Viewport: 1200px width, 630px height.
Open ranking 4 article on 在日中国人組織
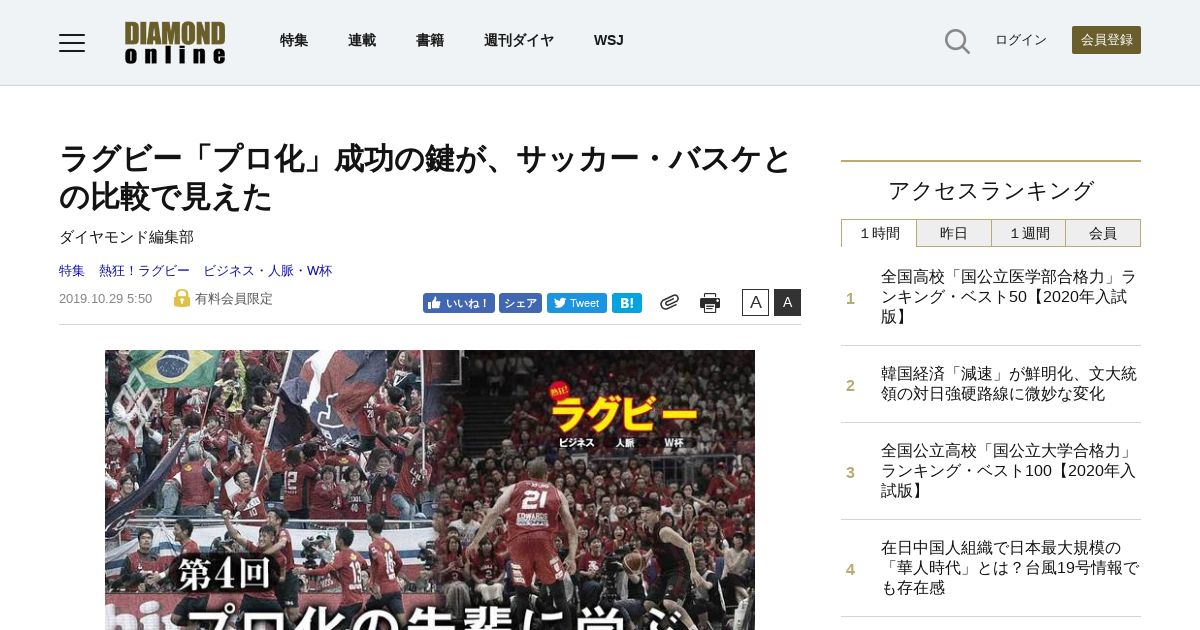[1009, 568]
